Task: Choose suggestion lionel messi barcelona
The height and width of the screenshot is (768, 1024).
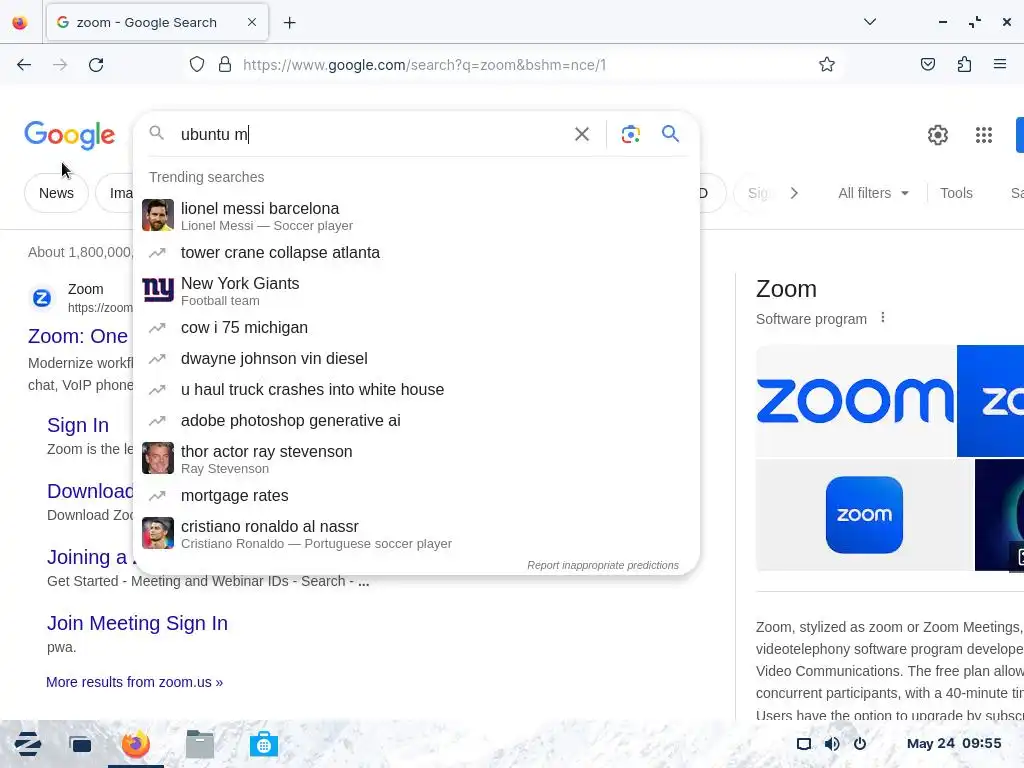Action: click(416, 216)
